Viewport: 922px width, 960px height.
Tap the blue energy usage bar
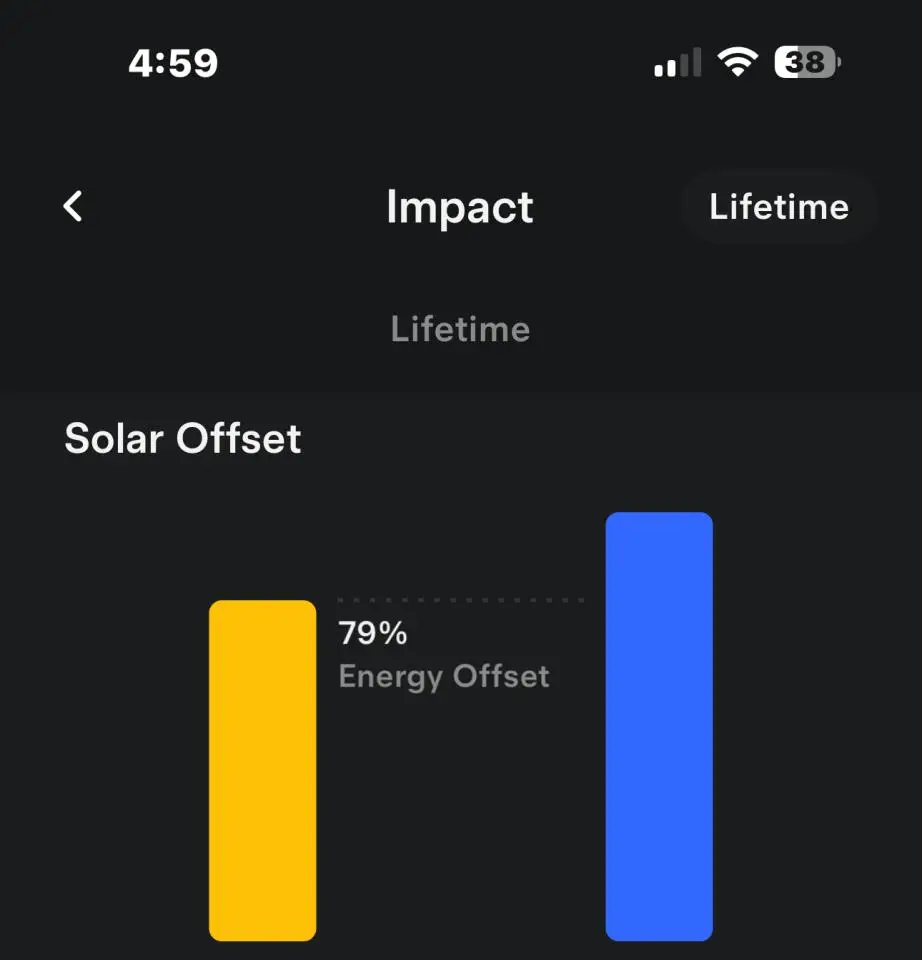pyautogui.click(x=659, y=727)
